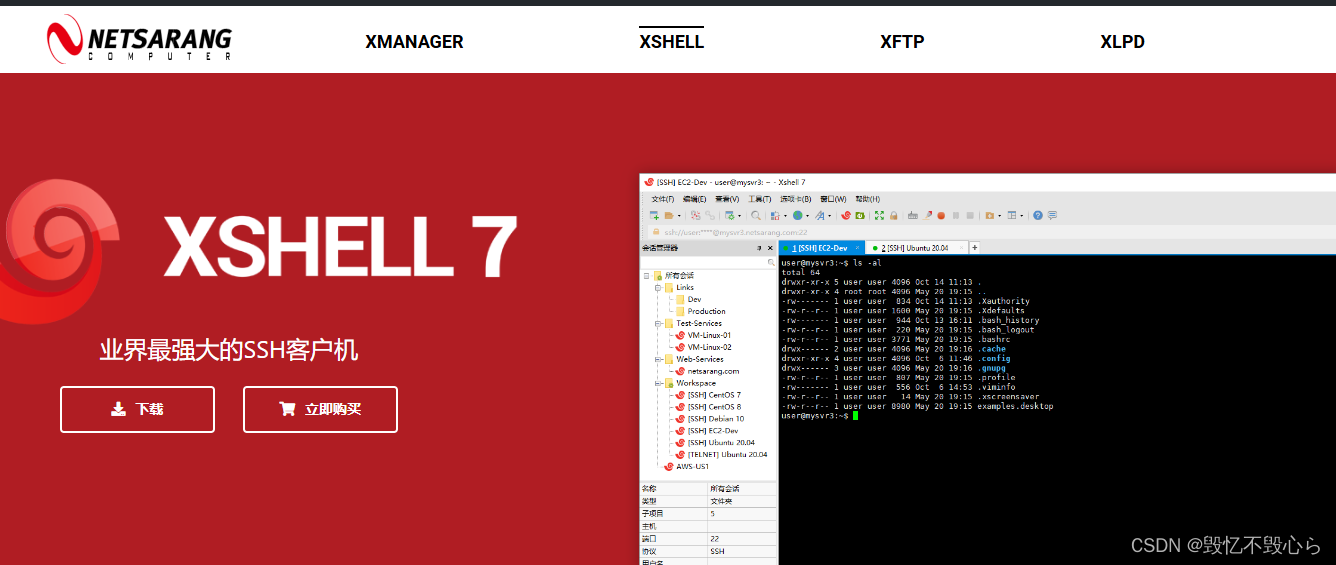Expand dropdown arrow beside layout icon
The height and width of the screenshot is (565, 1336).
(1022, 215)
